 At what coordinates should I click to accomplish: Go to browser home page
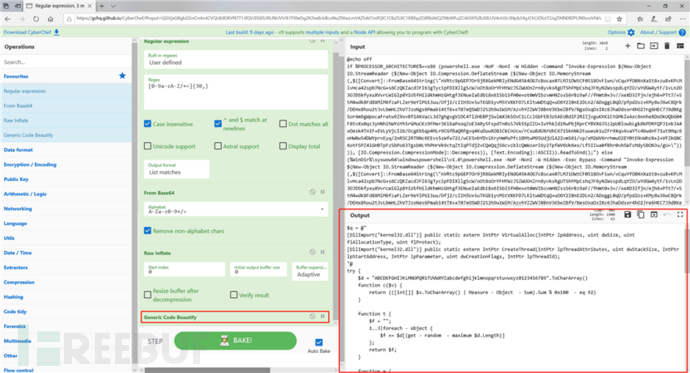point(51,19)
